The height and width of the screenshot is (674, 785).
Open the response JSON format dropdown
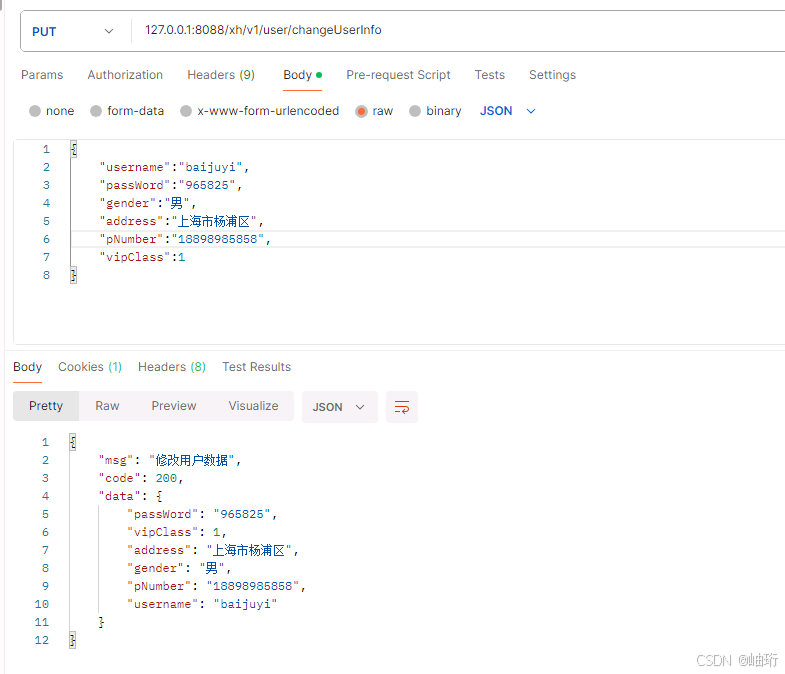point(339,407)
